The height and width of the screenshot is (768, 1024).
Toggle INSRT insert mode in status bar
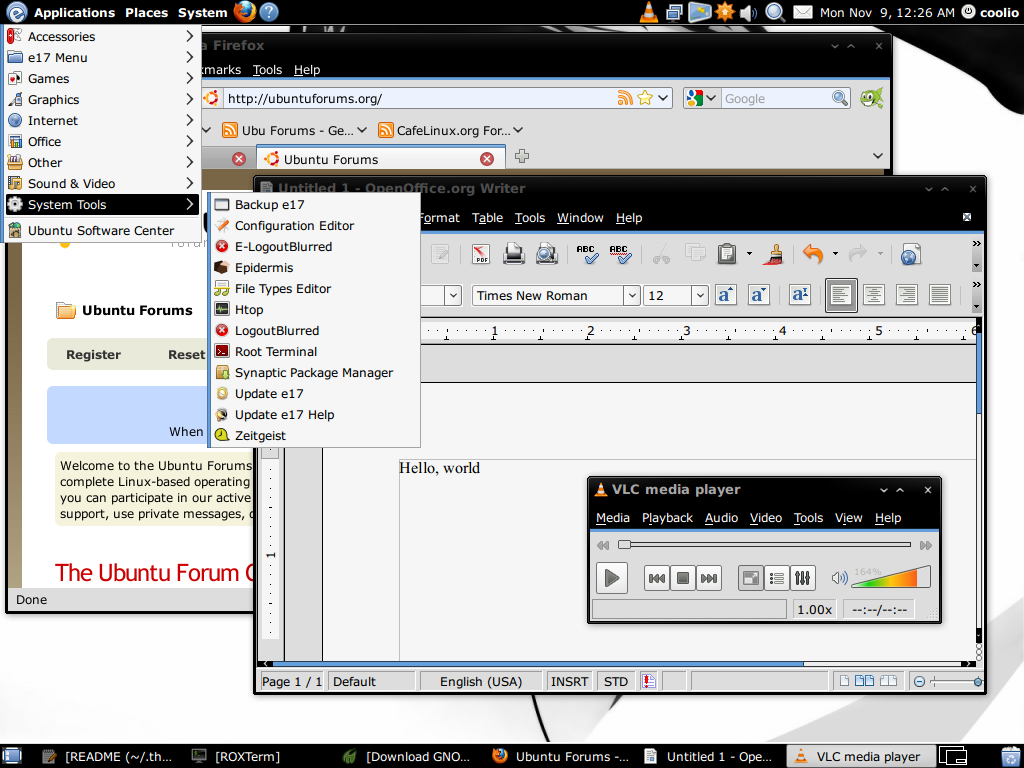tap(569, 681)
